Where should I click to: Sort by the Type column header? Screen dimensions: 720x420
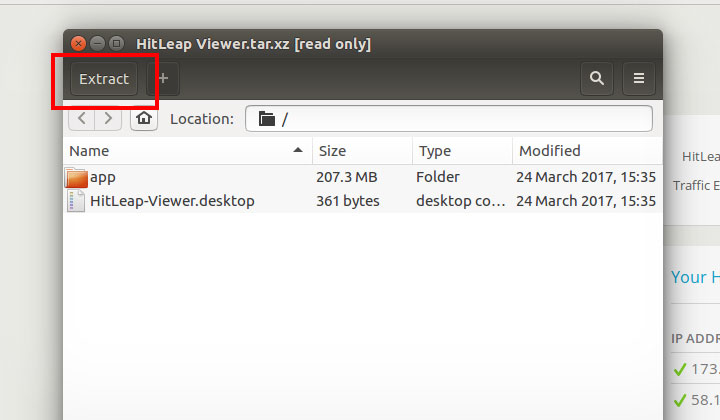click(x=462, y=151)
